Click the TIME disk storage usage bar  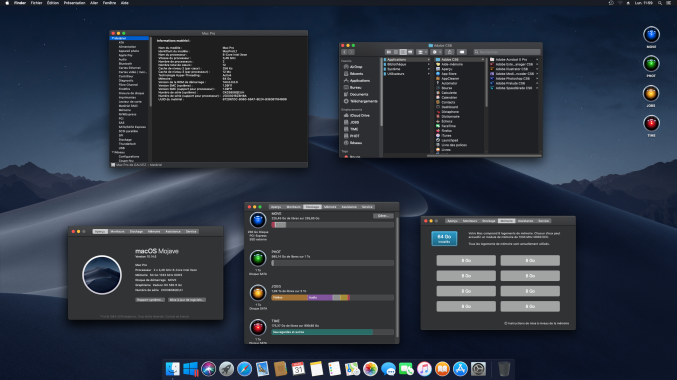point(332,332)
